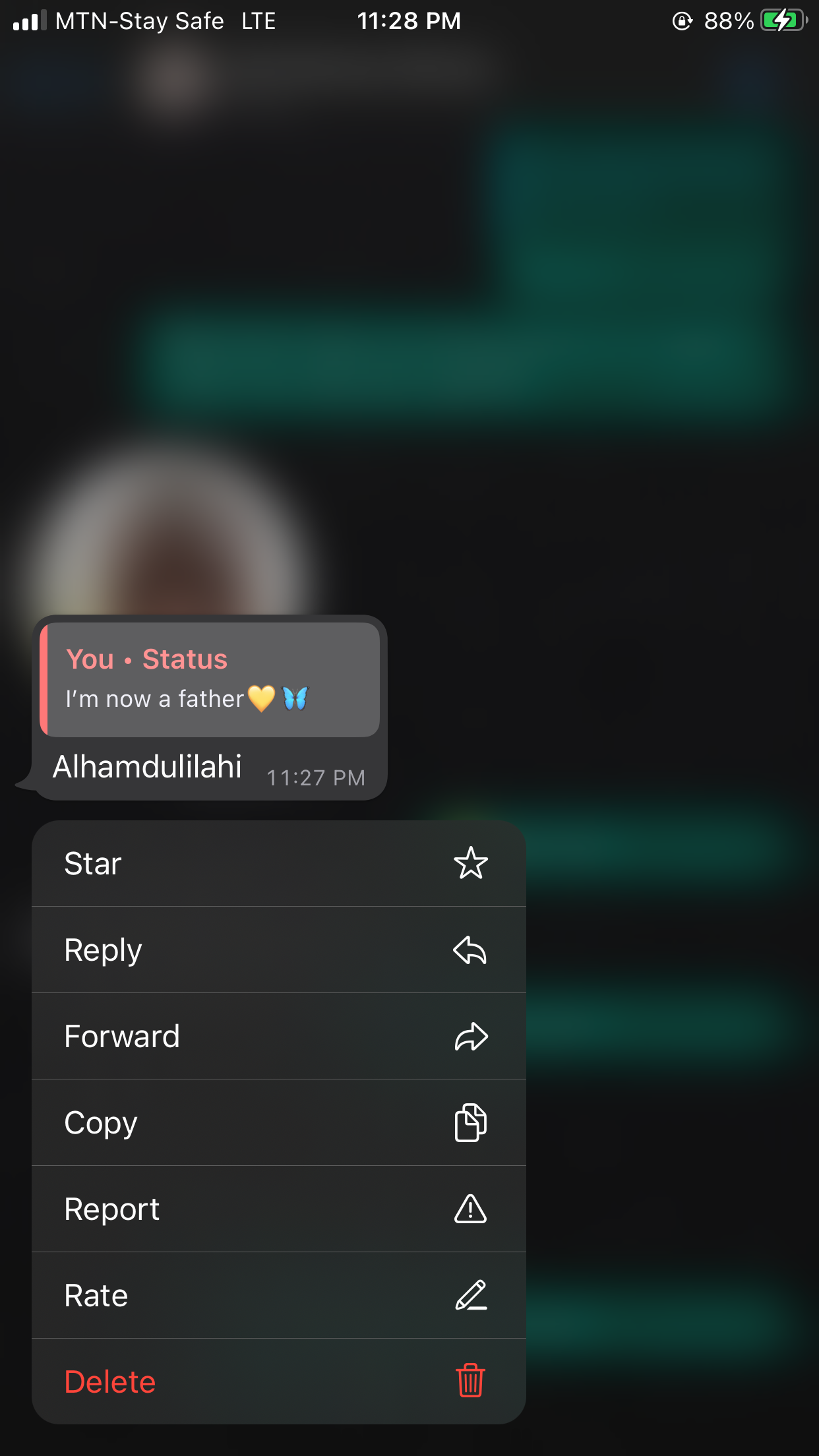Tap the battery charging icon

(x=784, y=20)
